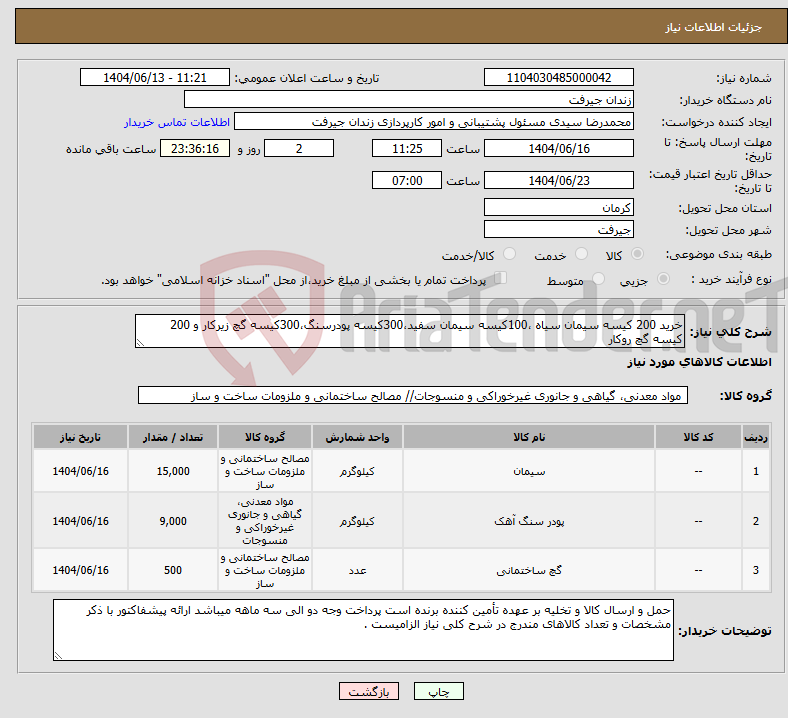788x718 pixels.
Task: Click the پودر سنگ آهک item name cell
Action: [x=529, y=521]
